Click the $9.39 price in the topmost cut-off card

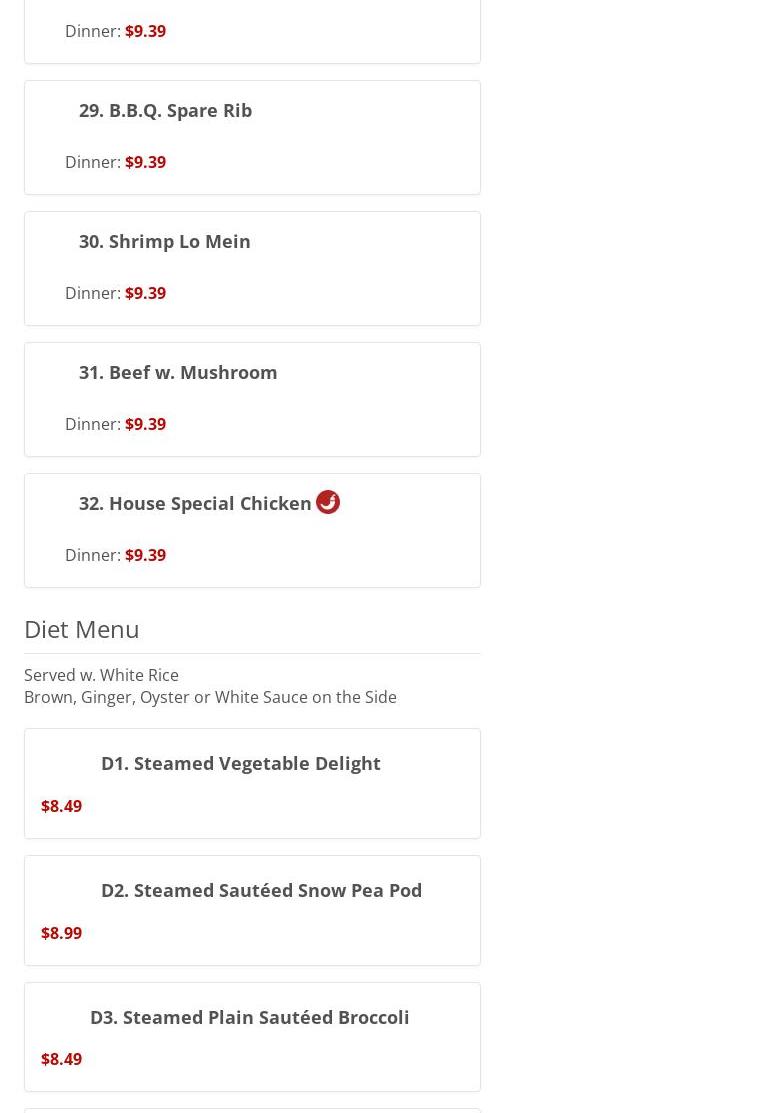coord(145,31)
